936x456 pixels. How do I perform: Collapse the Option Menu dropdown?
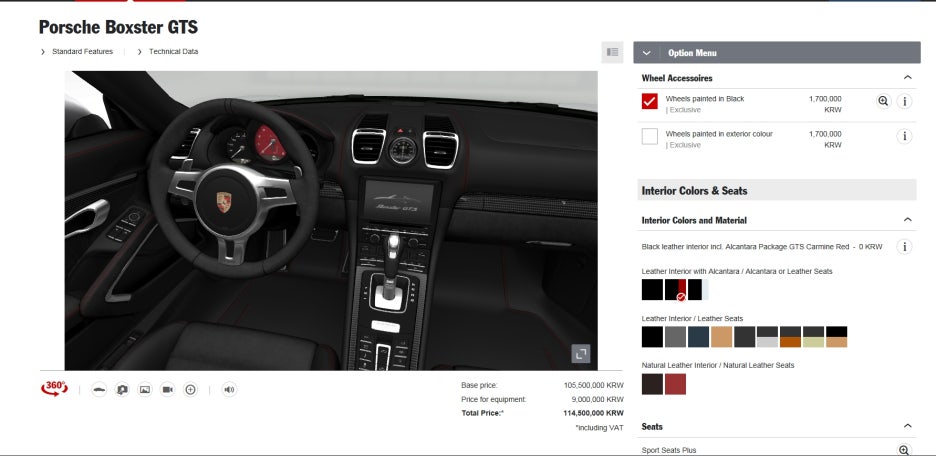point(646,53)
